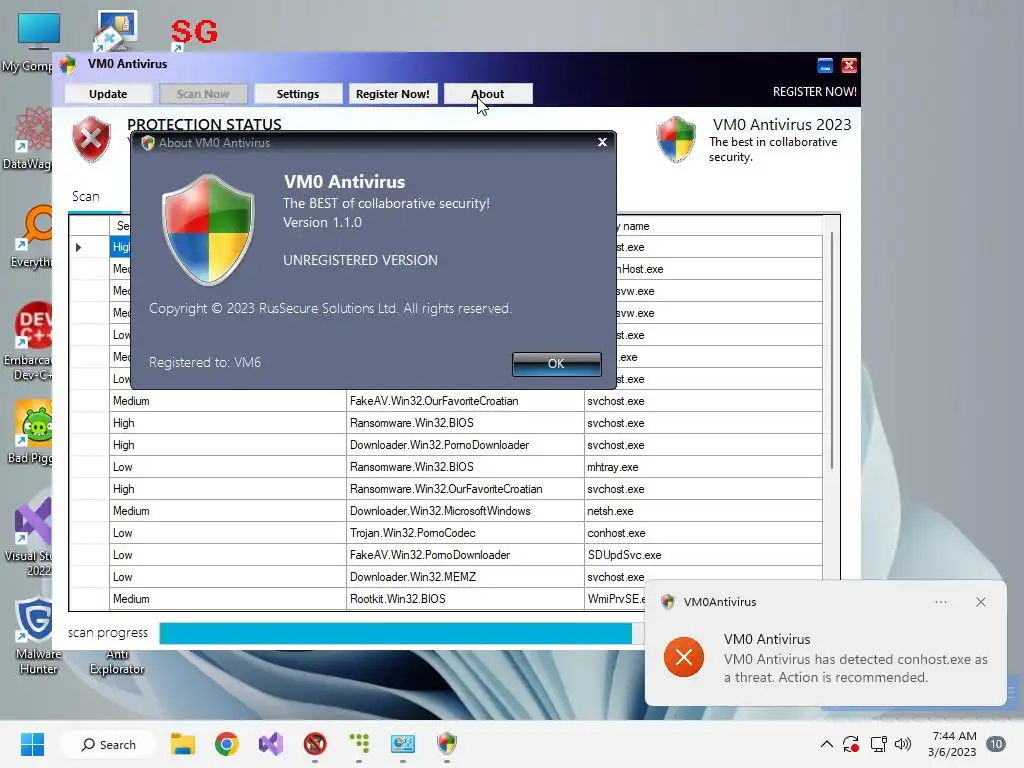The image size is (1024, 768).
Task: Select Rootkit.Win32.BIOS cell
Action: point(465,599)
